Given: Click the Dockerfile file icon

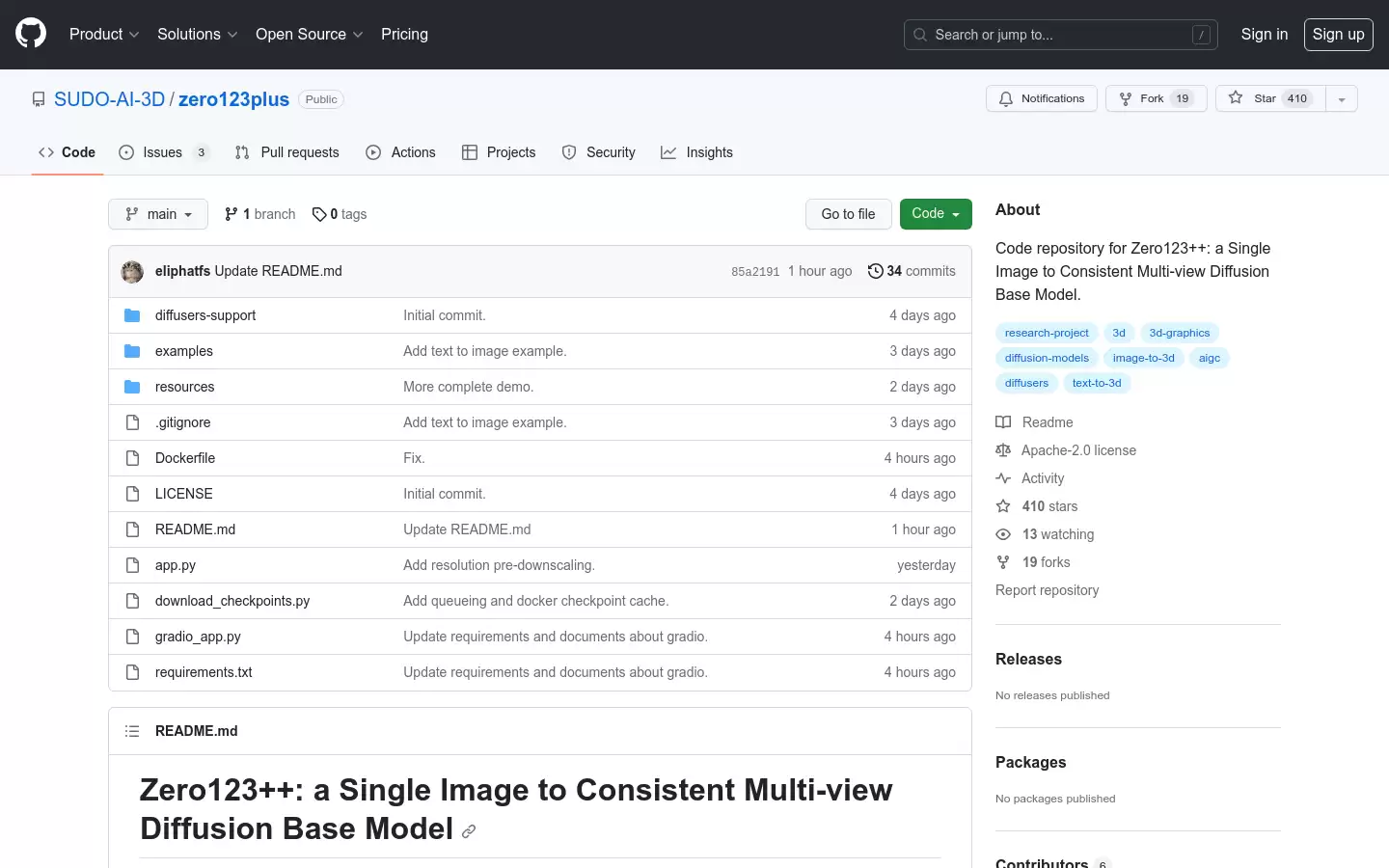Looking at the screenshot, I should (132, 458).
